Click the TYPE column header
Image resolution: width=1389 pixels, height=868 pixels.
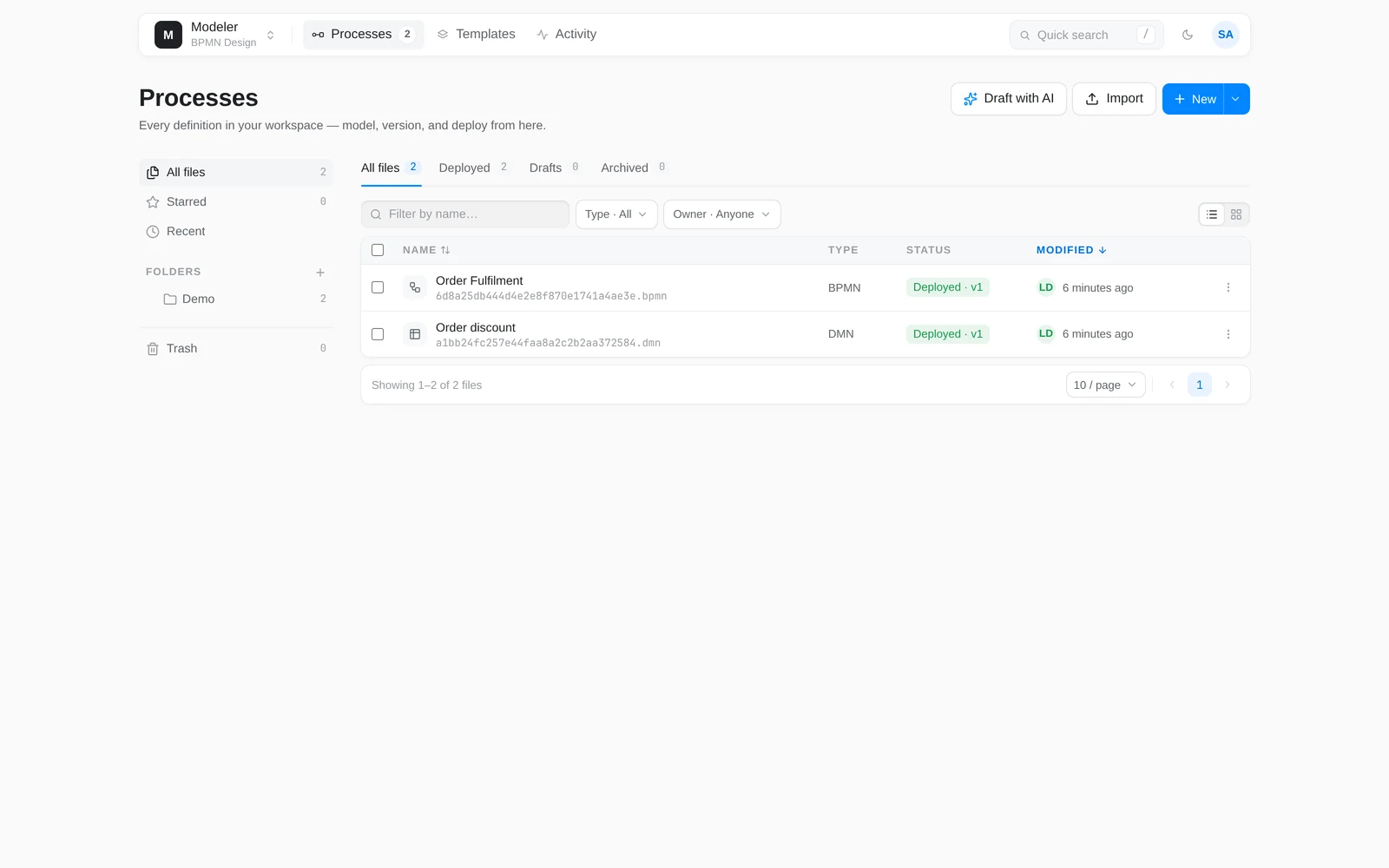pos(843,250)
